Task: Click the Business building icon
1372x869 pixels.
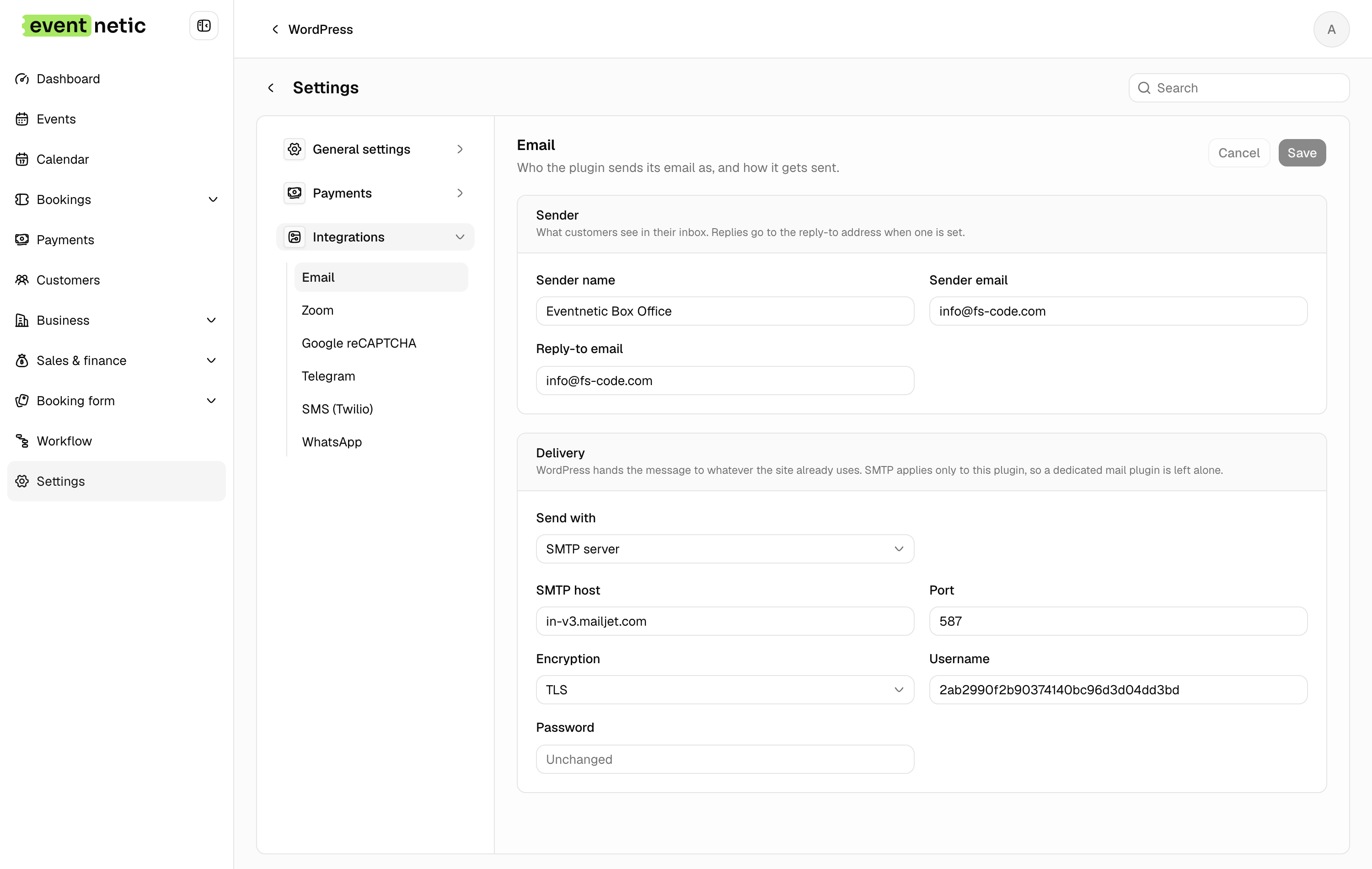Action: coord(21,320)
